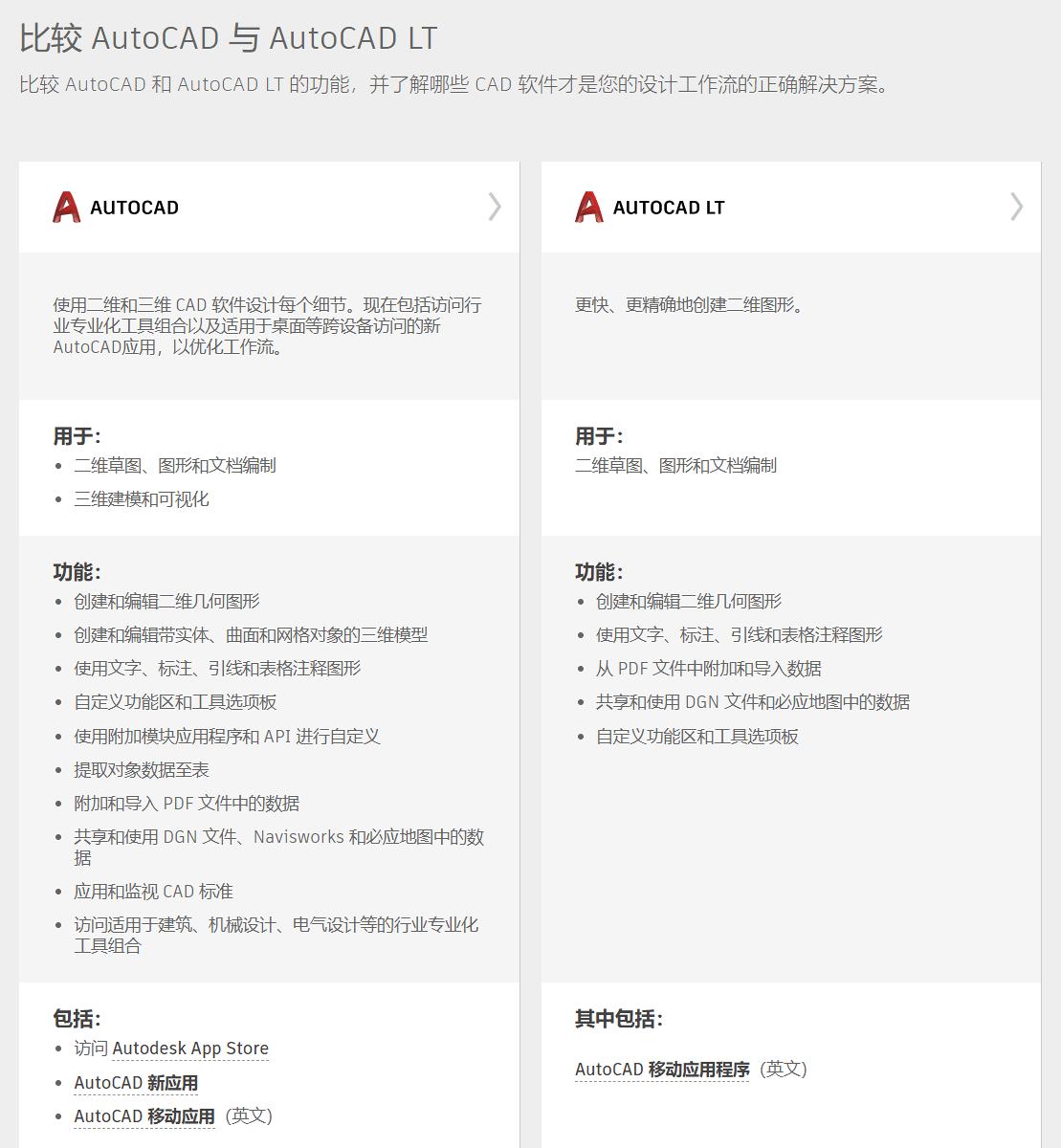Click the 三维建模和可视化 bullet
1061x1148 pixels.
coord(142,499)
